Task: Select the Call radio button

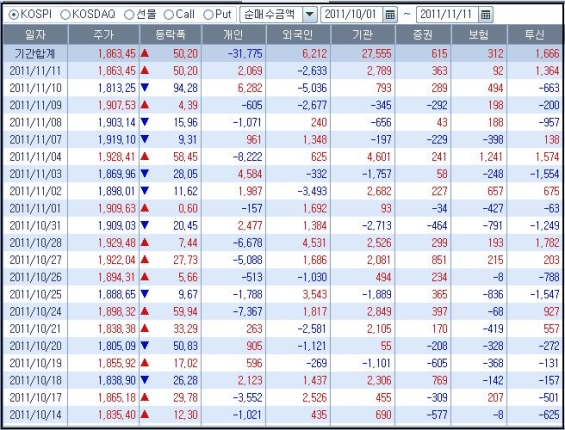Action: tap(168, 15)
